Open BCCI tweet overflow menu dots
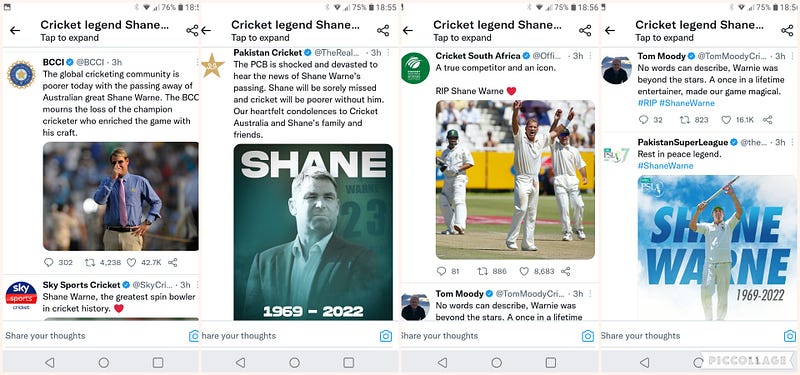Screen dimensions: 800x375 coord(197,62)
